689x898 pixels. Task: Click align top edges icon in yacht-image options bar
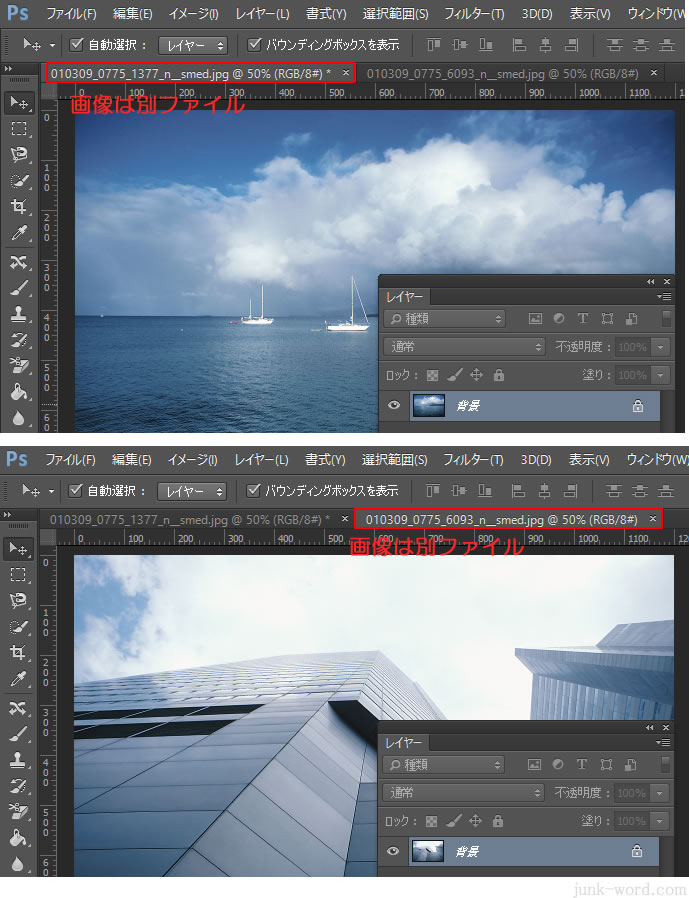click(434, 45)
